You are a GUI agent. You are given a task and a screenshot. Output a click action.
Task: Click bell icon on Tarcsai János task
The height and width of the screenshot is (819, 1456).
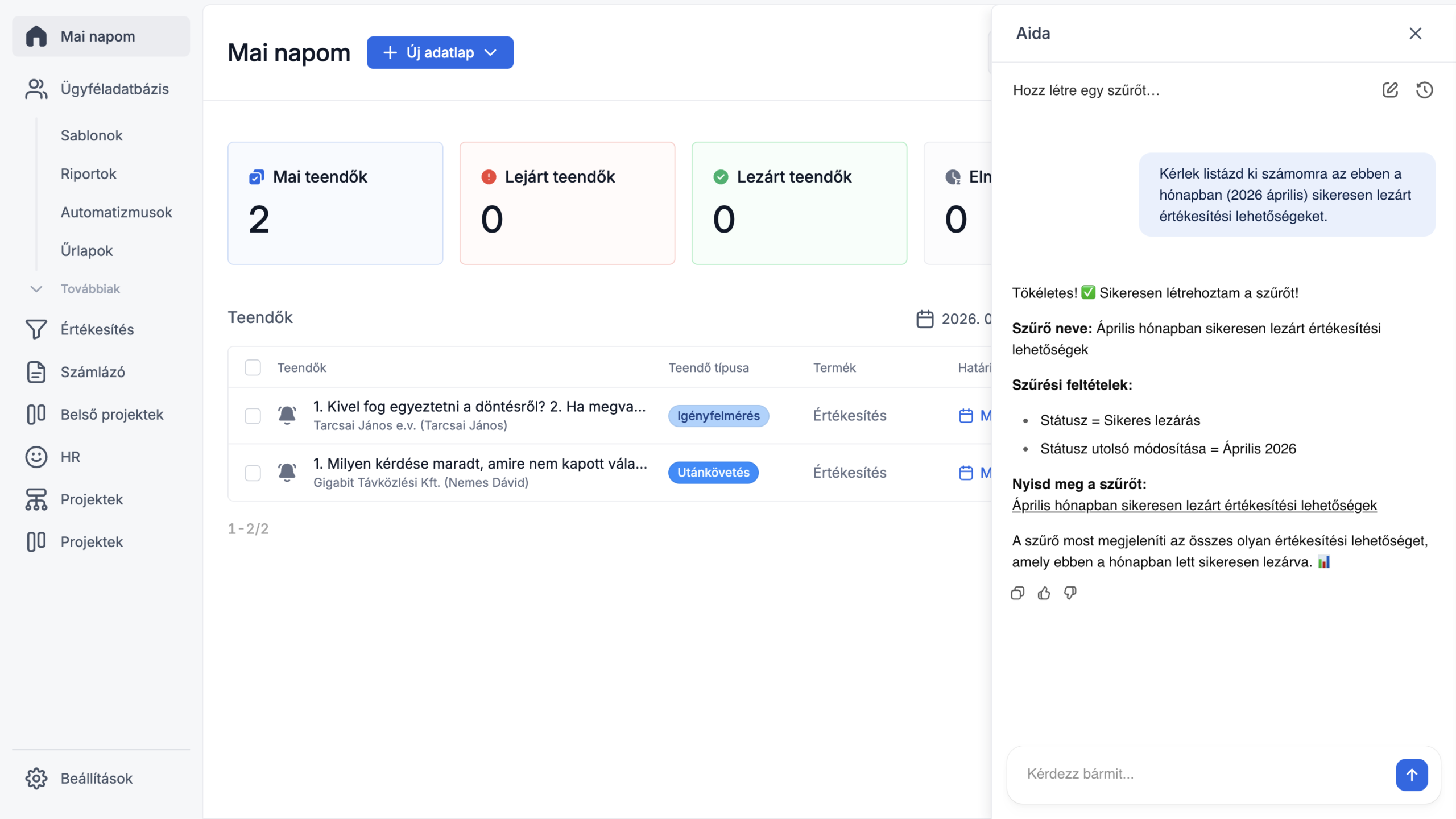pos(287,415)
